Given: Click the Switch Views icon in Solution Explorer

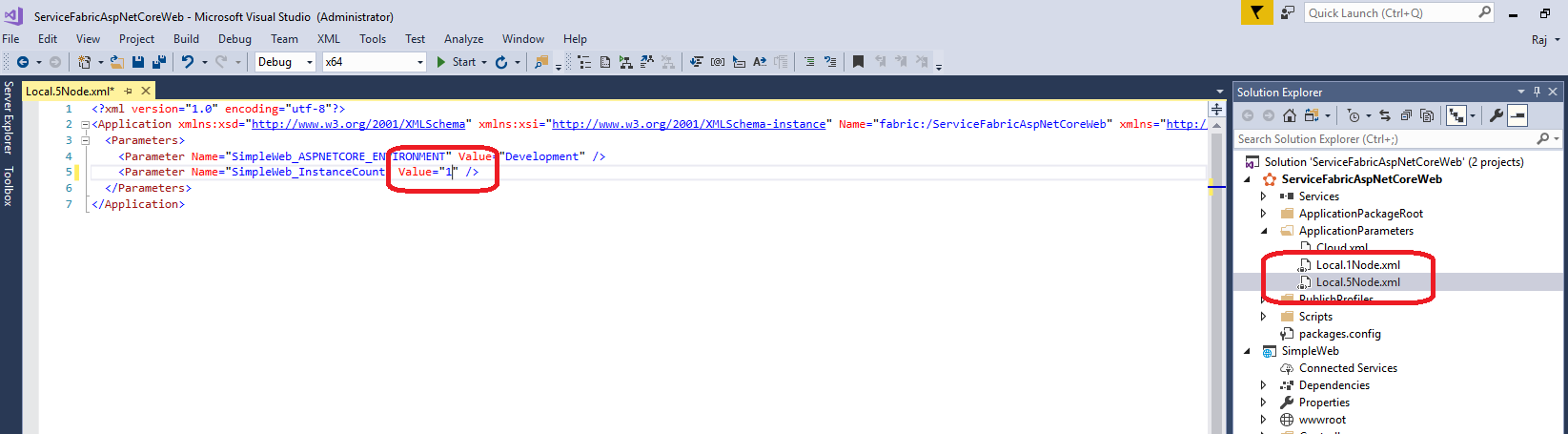Looking at the screenshot, I should point(1312,115).
